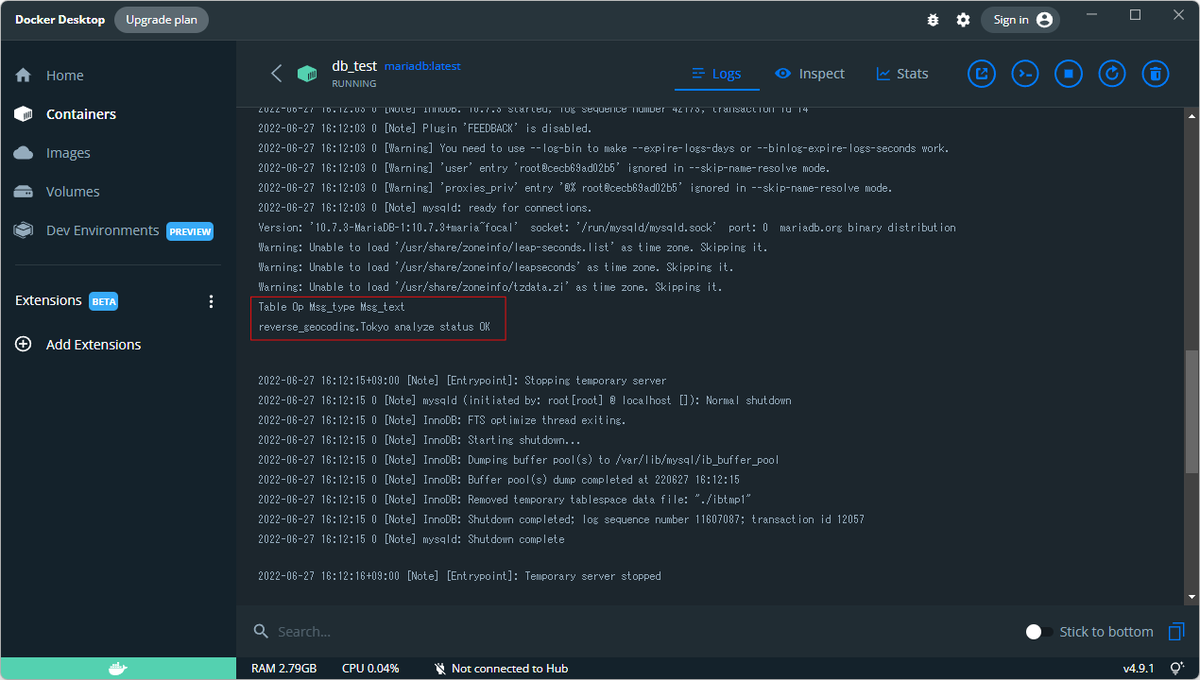Screen dimensions: 1200x680
Task: Click log line 'InnoDB: Starting shutdown...'
Action: click(419, 440)
